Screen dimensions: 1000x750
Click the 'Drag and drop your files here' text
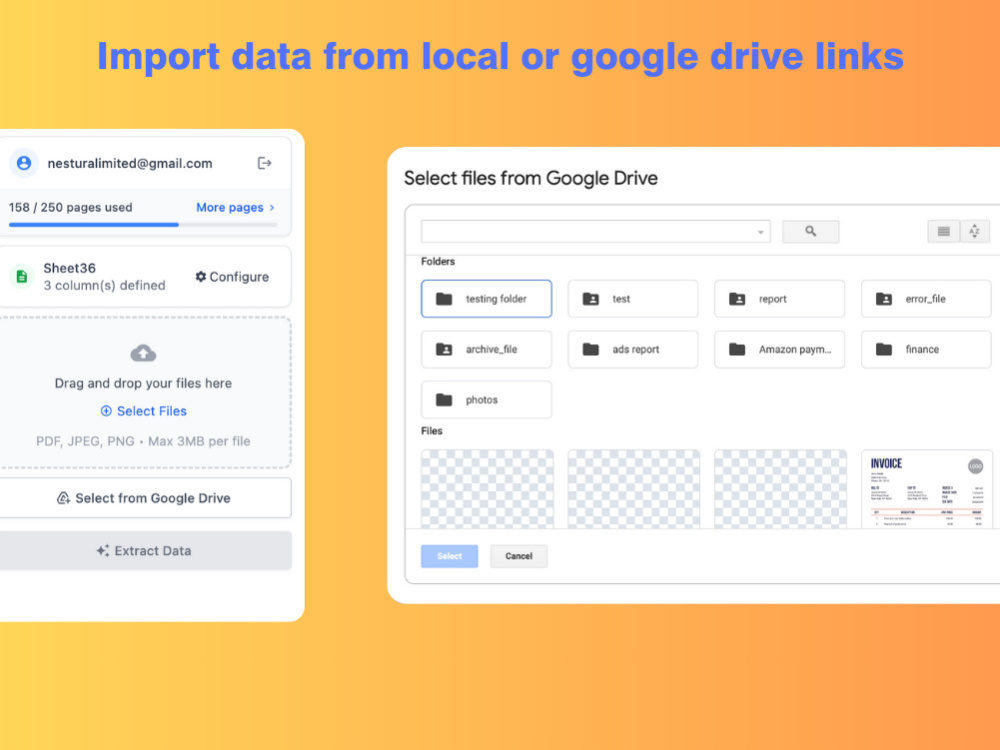pyautogui.click(x=143, y=383)
